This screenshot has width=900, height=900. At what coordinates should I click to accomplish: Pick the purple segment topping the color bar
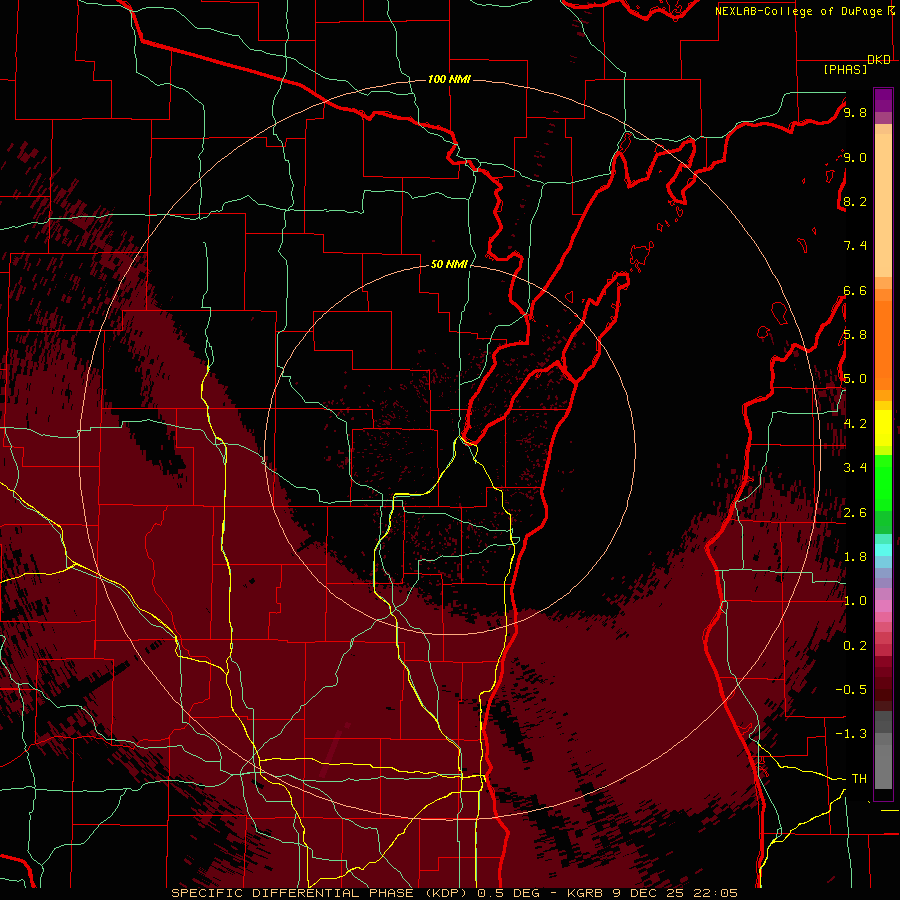(x=883, y=100)
